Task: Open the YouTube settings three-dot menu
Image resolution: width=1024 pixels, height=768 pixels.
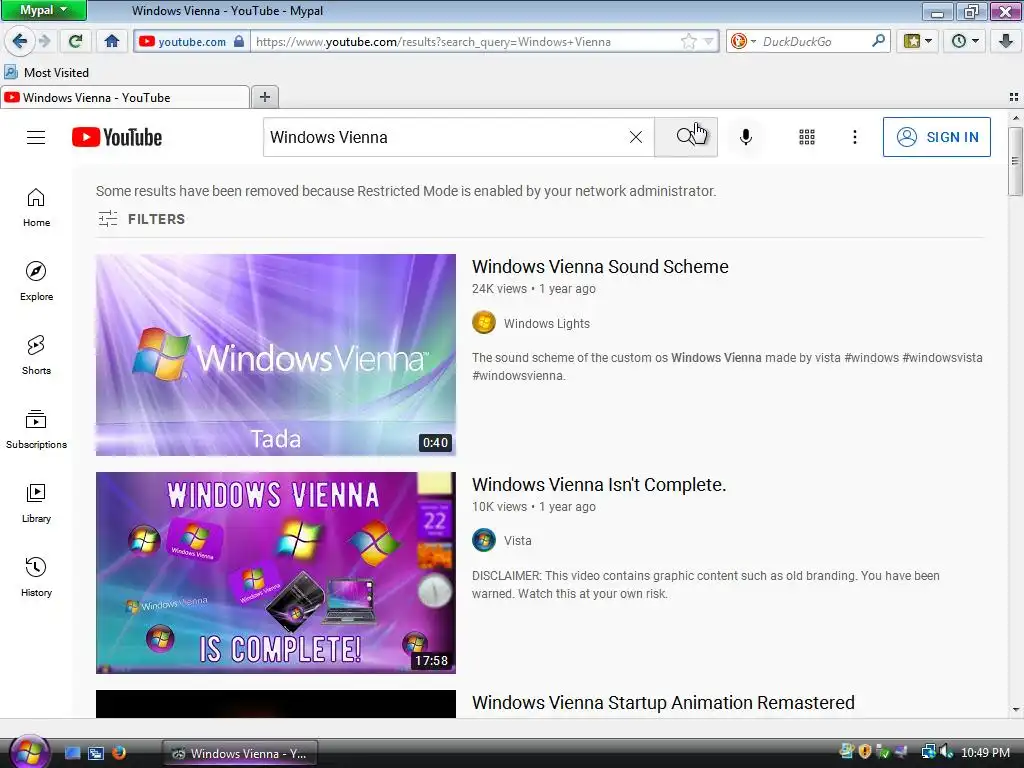Action: pyautogui.click(x=855, y=137)
